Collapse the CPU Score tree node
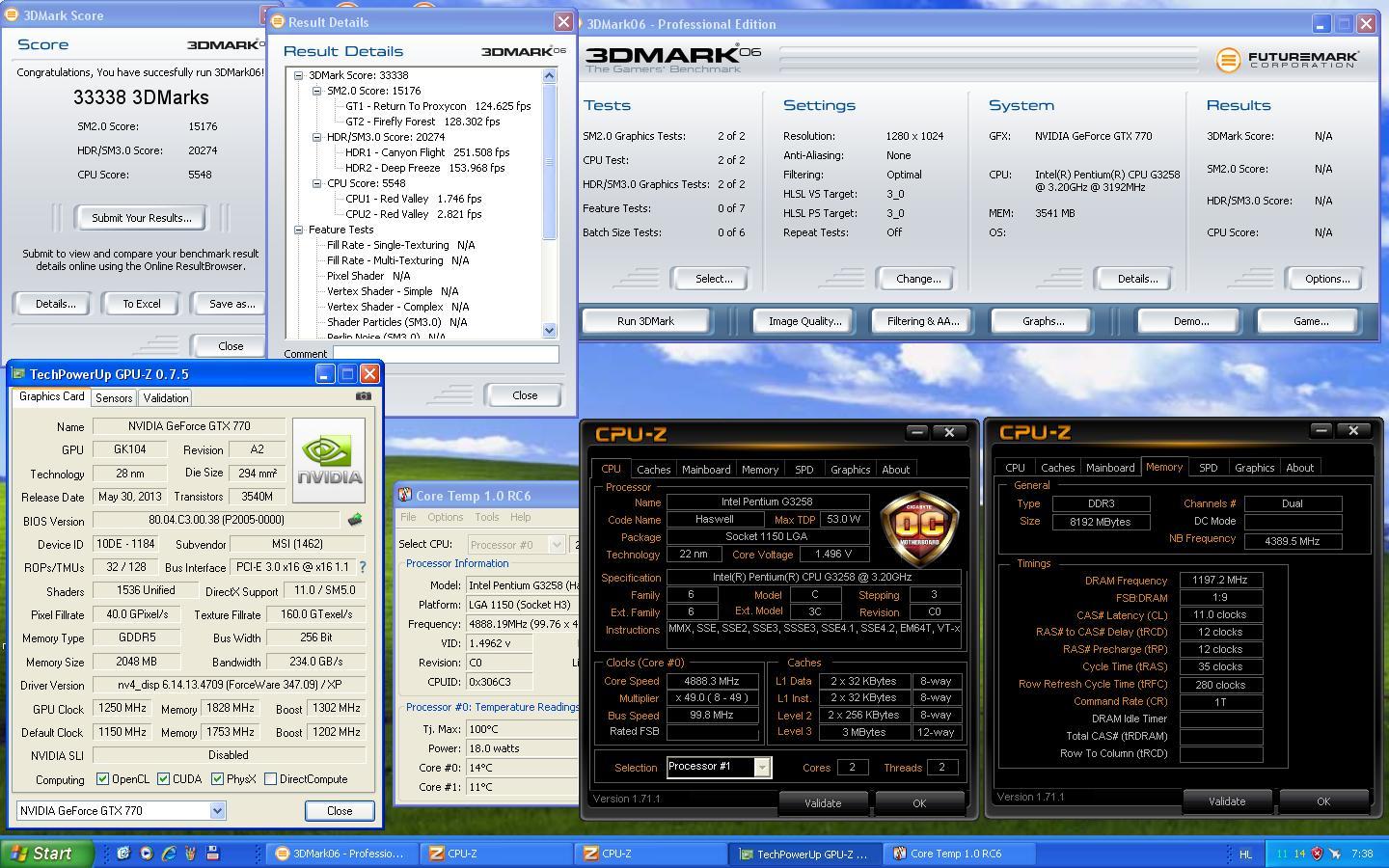The height and width of the screenshot is (868, 1389). tap(317, 183)
